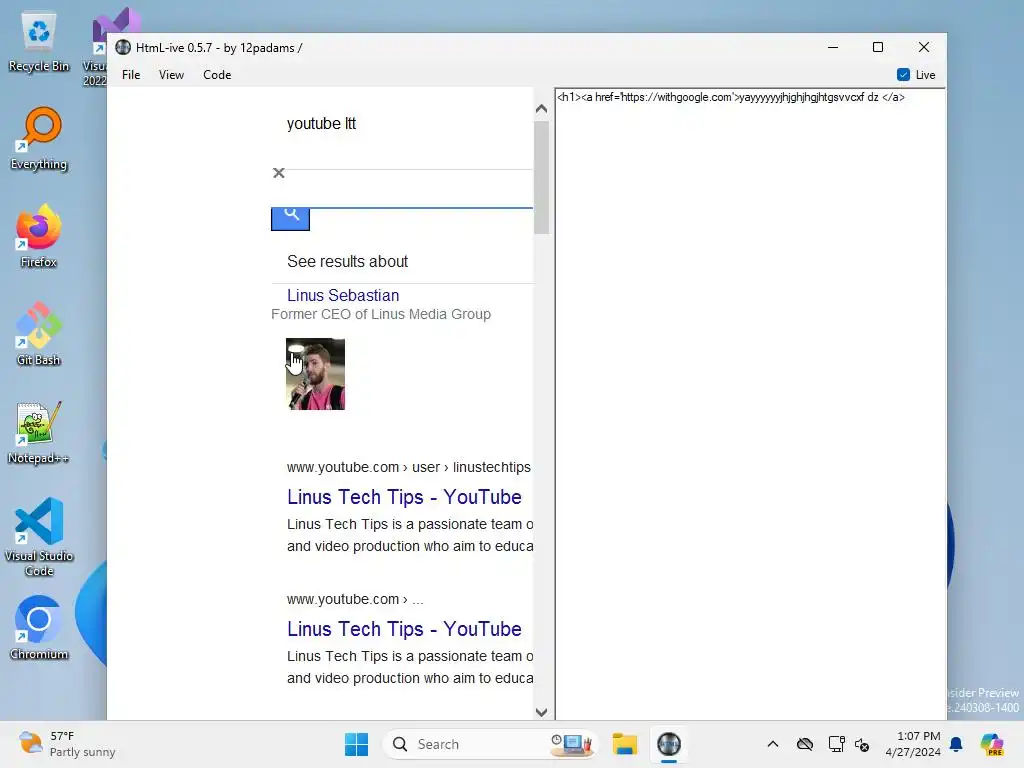Select the Chromium desktop icon
Image resolution: width=1024 pixels, height=768 pixels.
(x=39, y=628)
